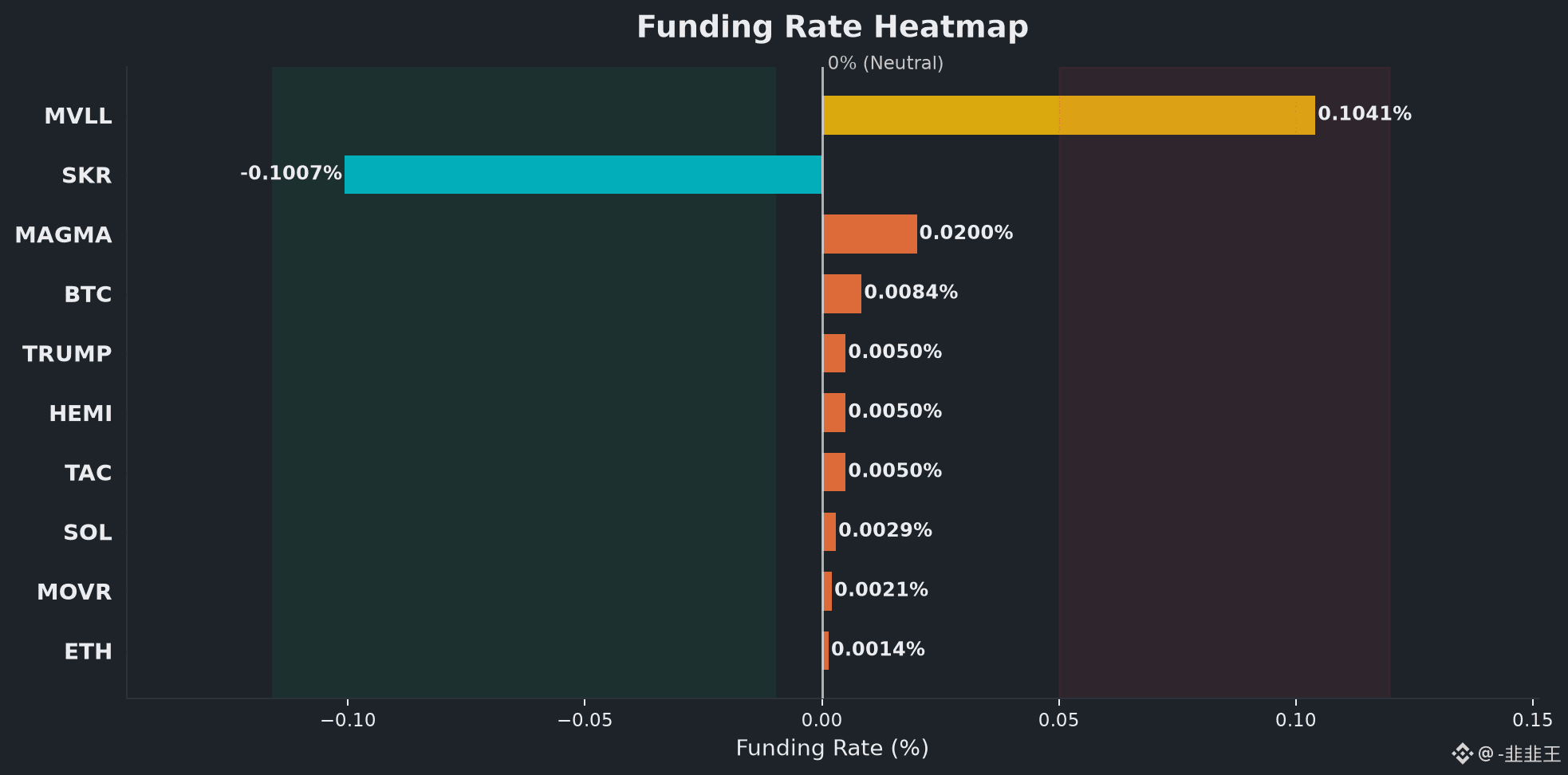Select the "0.05" x-axis tick label

(x=1059, y=721)
